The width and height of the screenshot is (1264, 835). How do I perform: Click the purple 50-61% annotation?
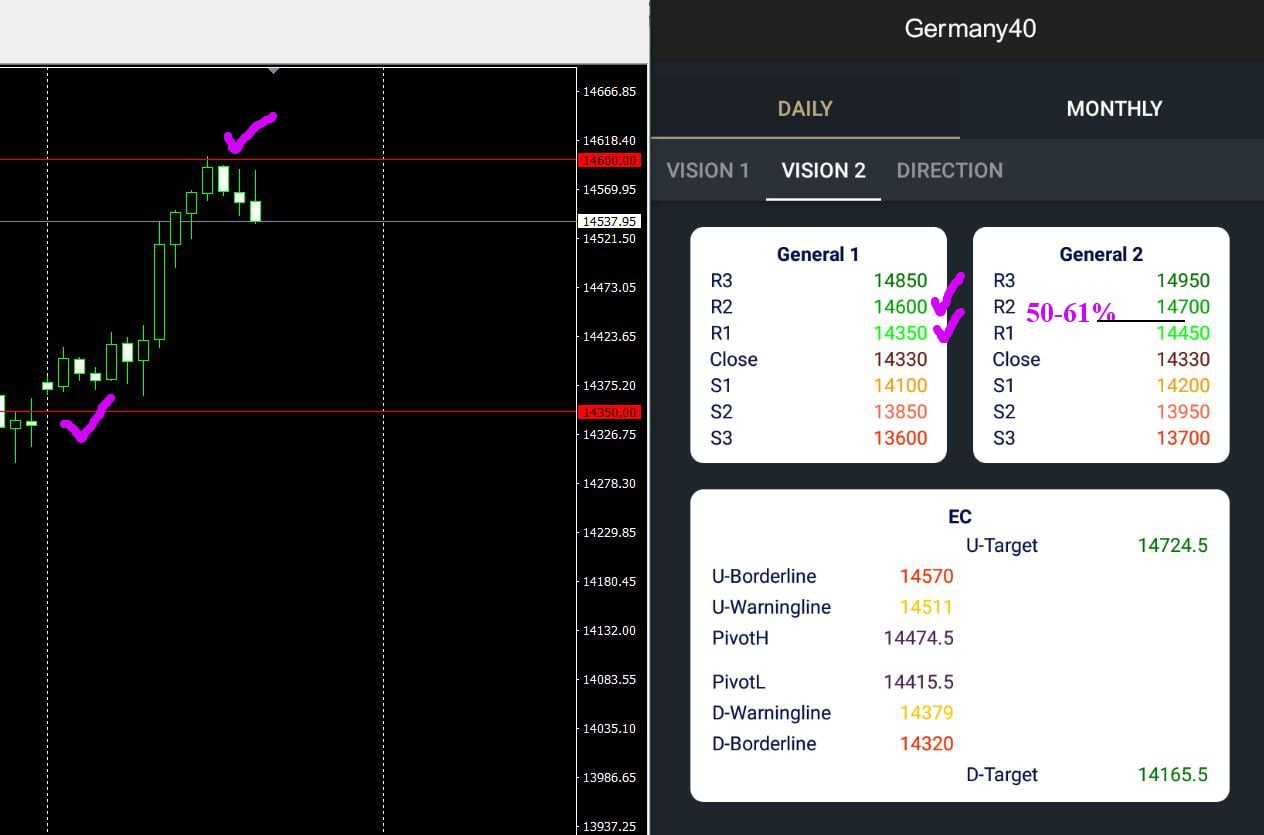[x=1070, y=313]
